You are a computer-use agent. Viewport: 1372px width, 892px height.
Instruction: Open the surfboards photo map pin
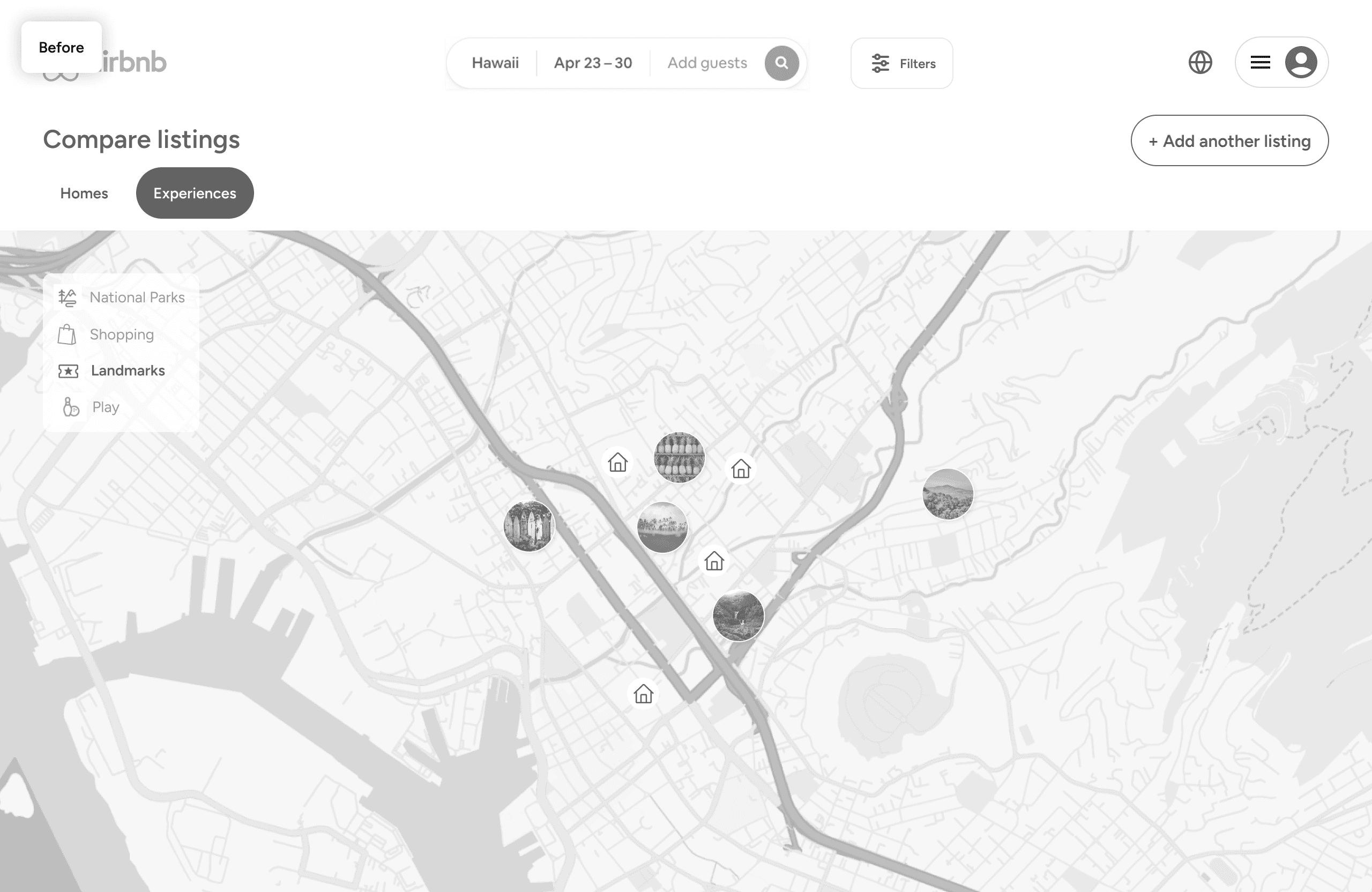click(528, 526)
